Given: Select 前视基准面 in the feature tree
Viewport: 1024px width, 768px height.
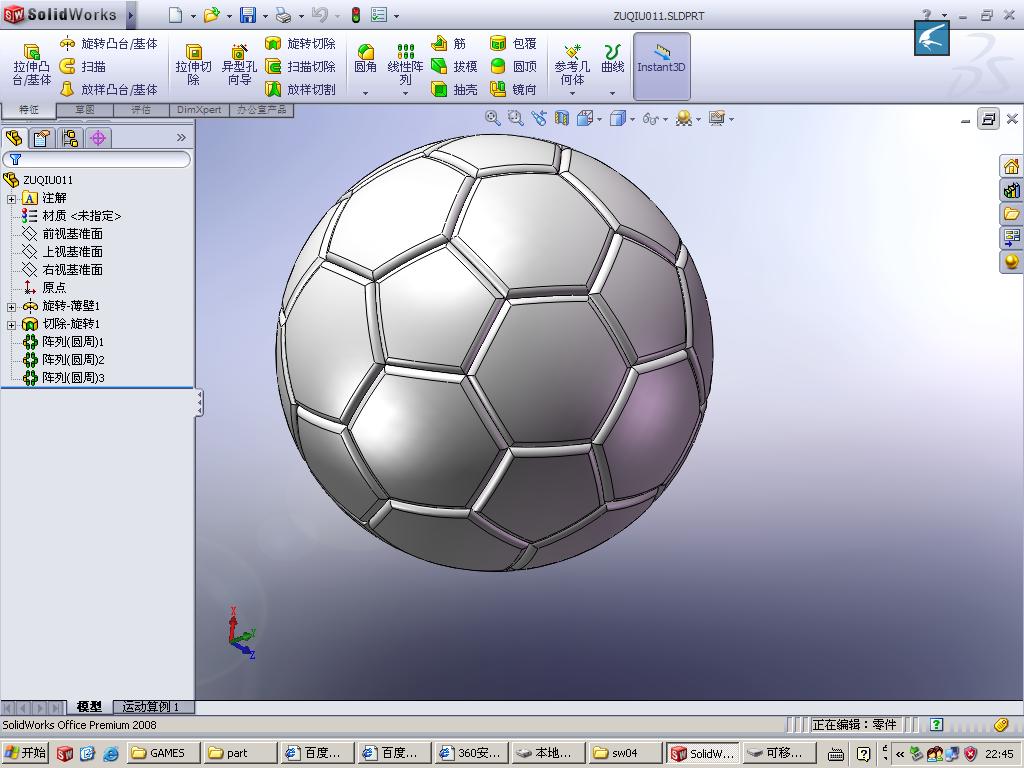Looking at the screenshot, I should click(63, 234).
